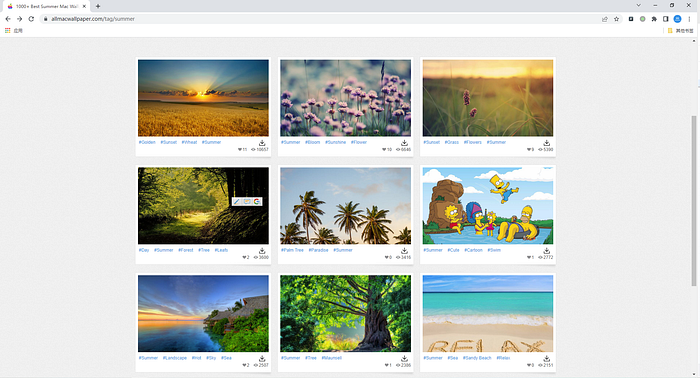
Task: Click the pen icon on the forest image overlay
Action: tap(237, 202)
